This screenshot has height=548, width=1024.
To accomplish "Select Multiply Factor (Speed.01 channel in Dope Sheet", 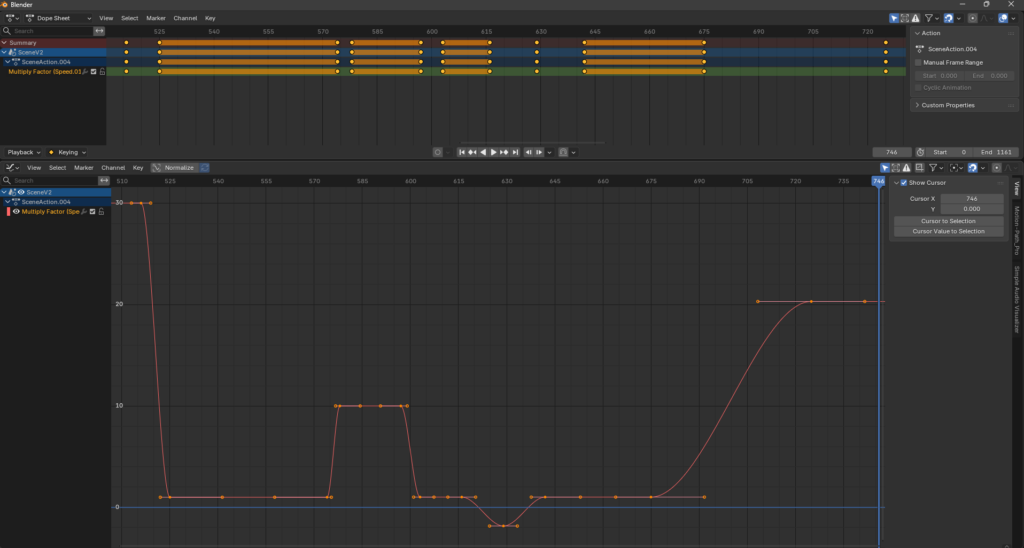I will [x=44, y=72].
